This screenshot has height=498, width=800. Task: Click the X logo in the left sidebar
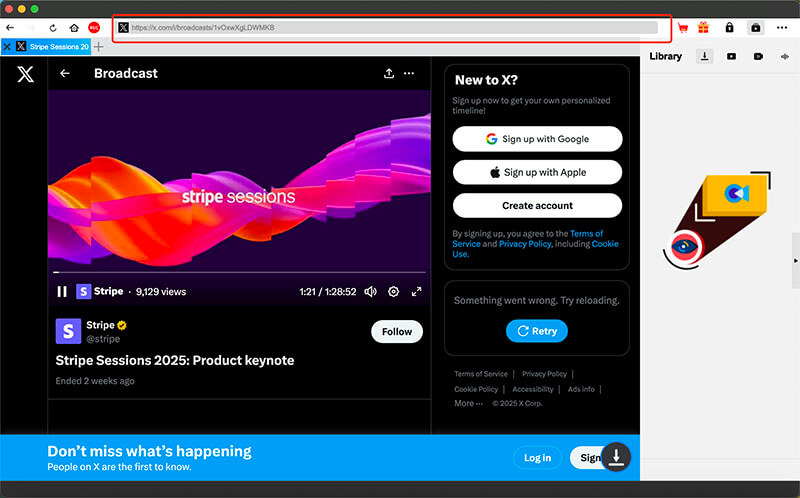point(25,74)
